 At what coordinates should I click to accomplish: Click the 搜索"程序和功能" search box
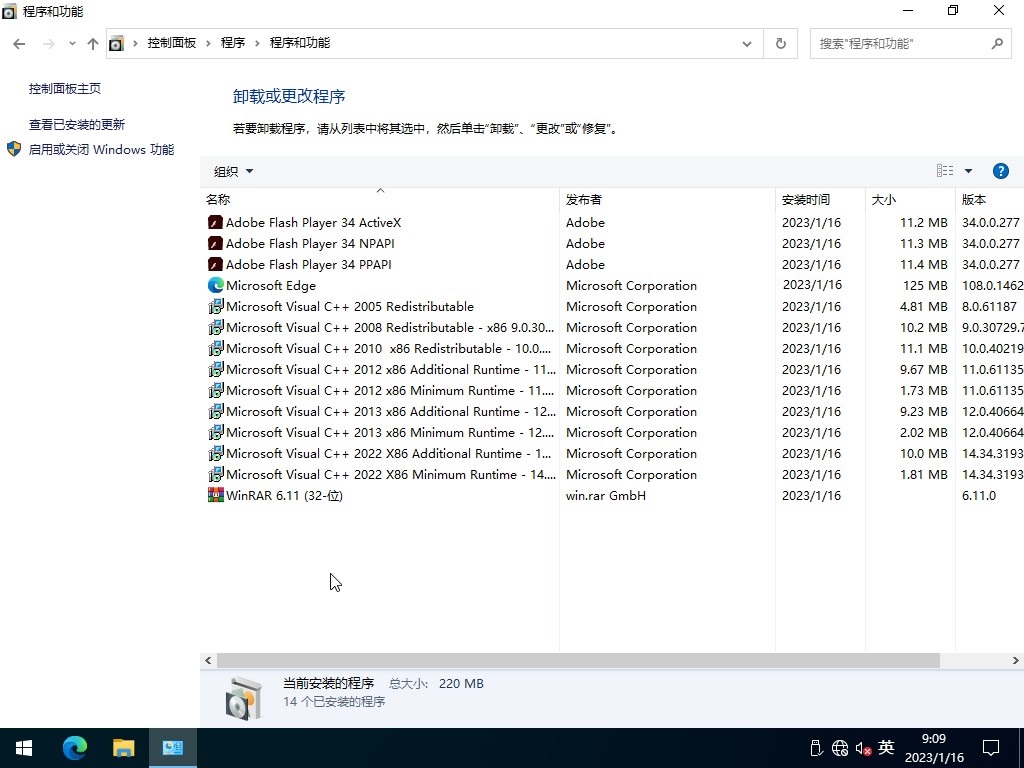click(x=900, y=44)
